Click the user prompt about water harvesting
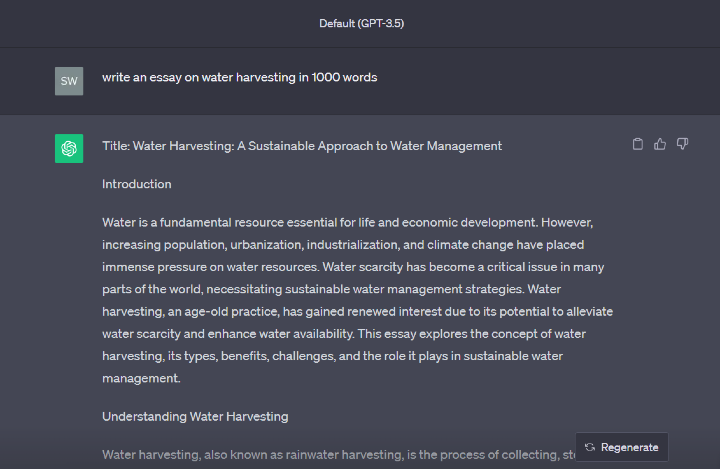Screen dimensions: 720x469 pyautogui.click(x=239, y=77)
